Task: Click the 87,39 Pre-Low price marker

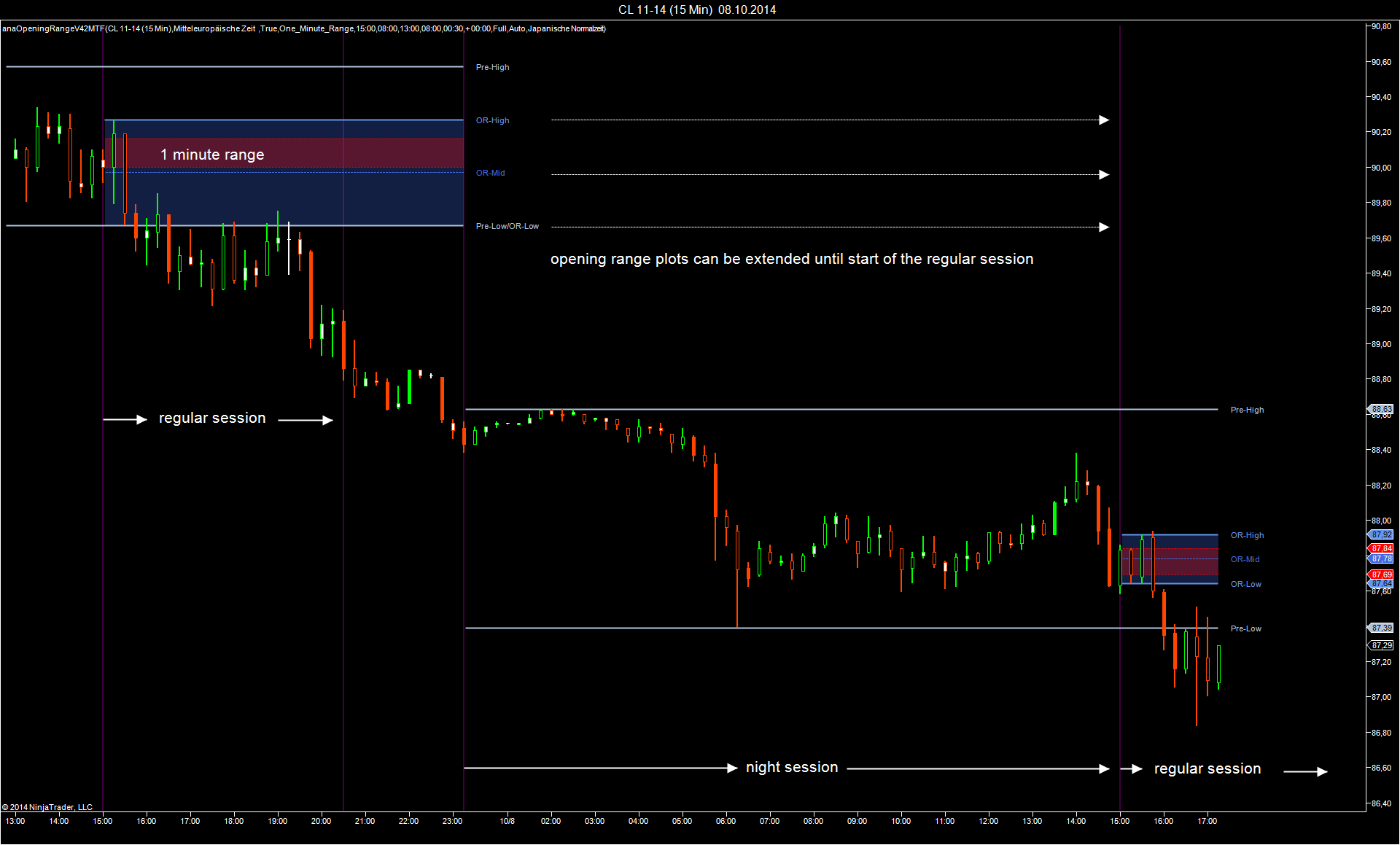Action: click(x=1381, y=628)
